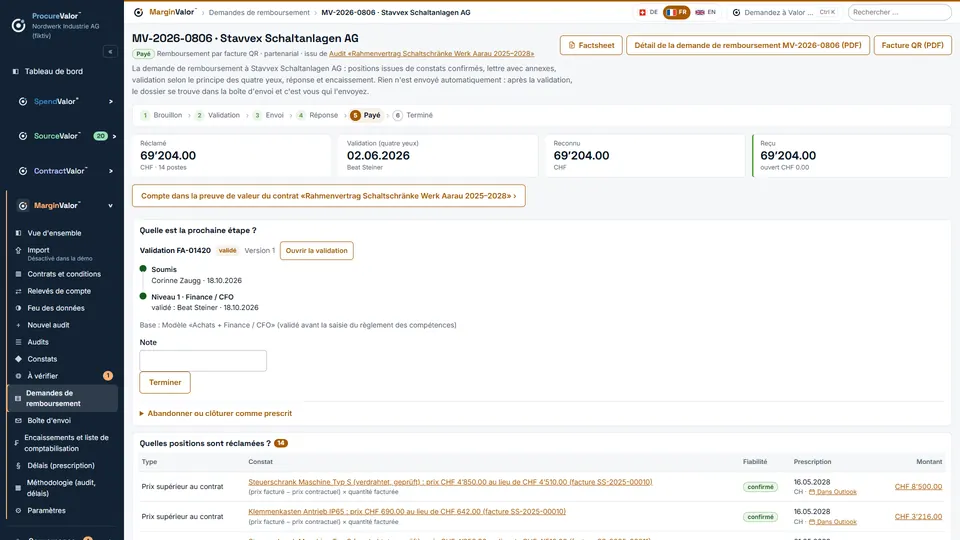The image size is (960, 540).
Task: Collapse the MarginValor section chevron
Action: [111, 206]
